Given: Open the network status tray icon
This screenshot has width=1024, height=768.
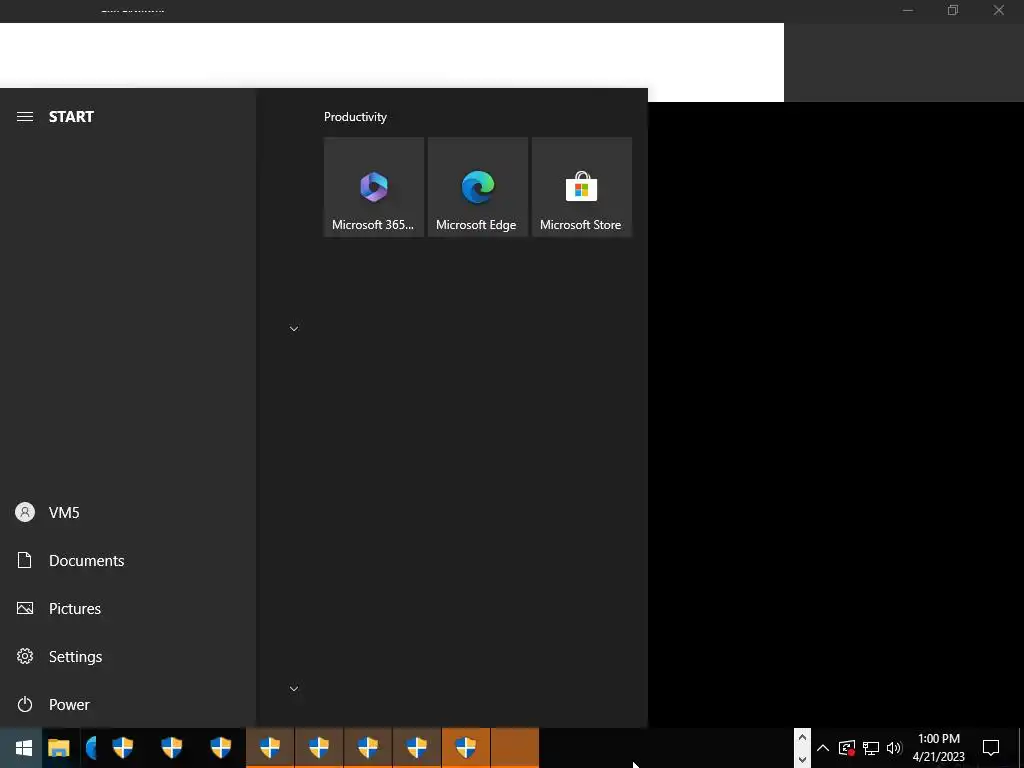Looking at the screenshot, I should click(x=871, y=748).
